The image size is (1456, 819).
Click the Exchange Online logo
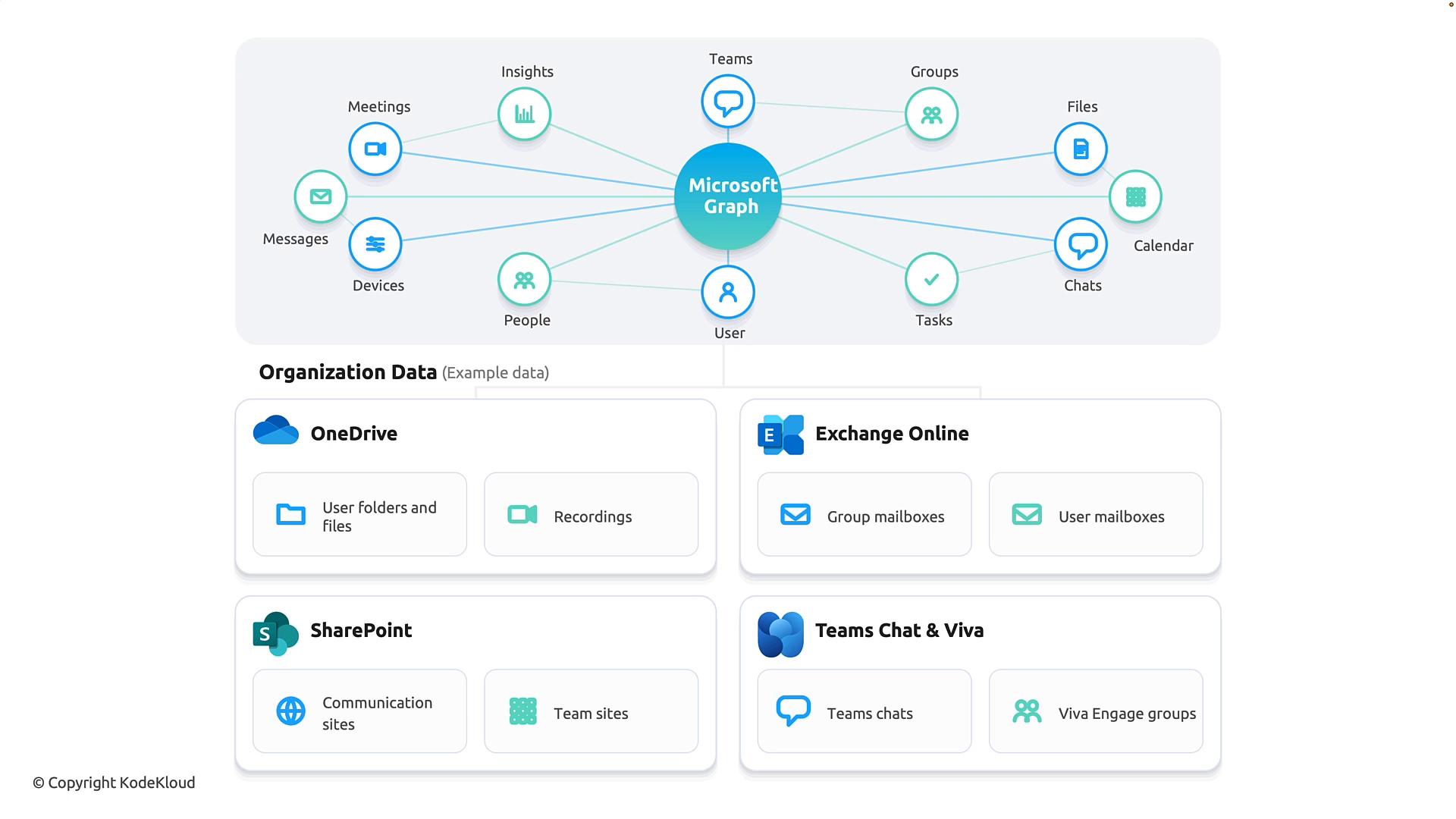781,435
